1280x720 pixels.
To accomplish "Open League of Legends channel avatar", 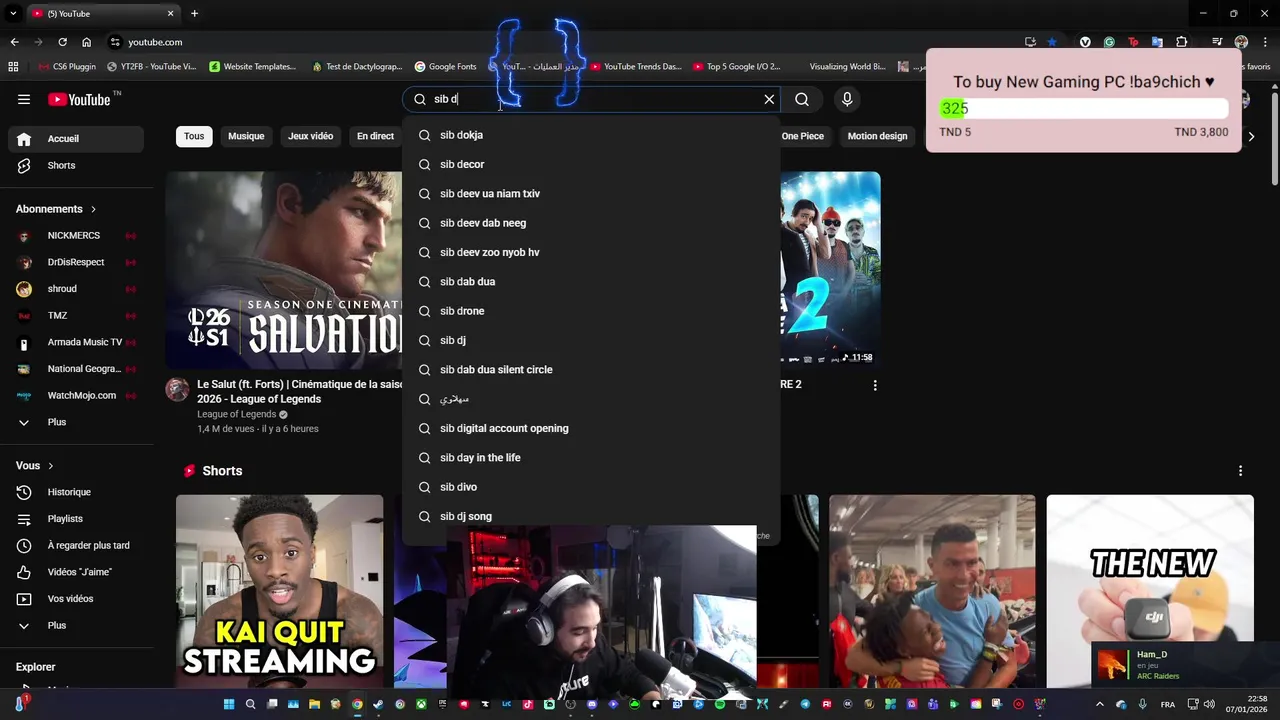I will pos(177,390).
